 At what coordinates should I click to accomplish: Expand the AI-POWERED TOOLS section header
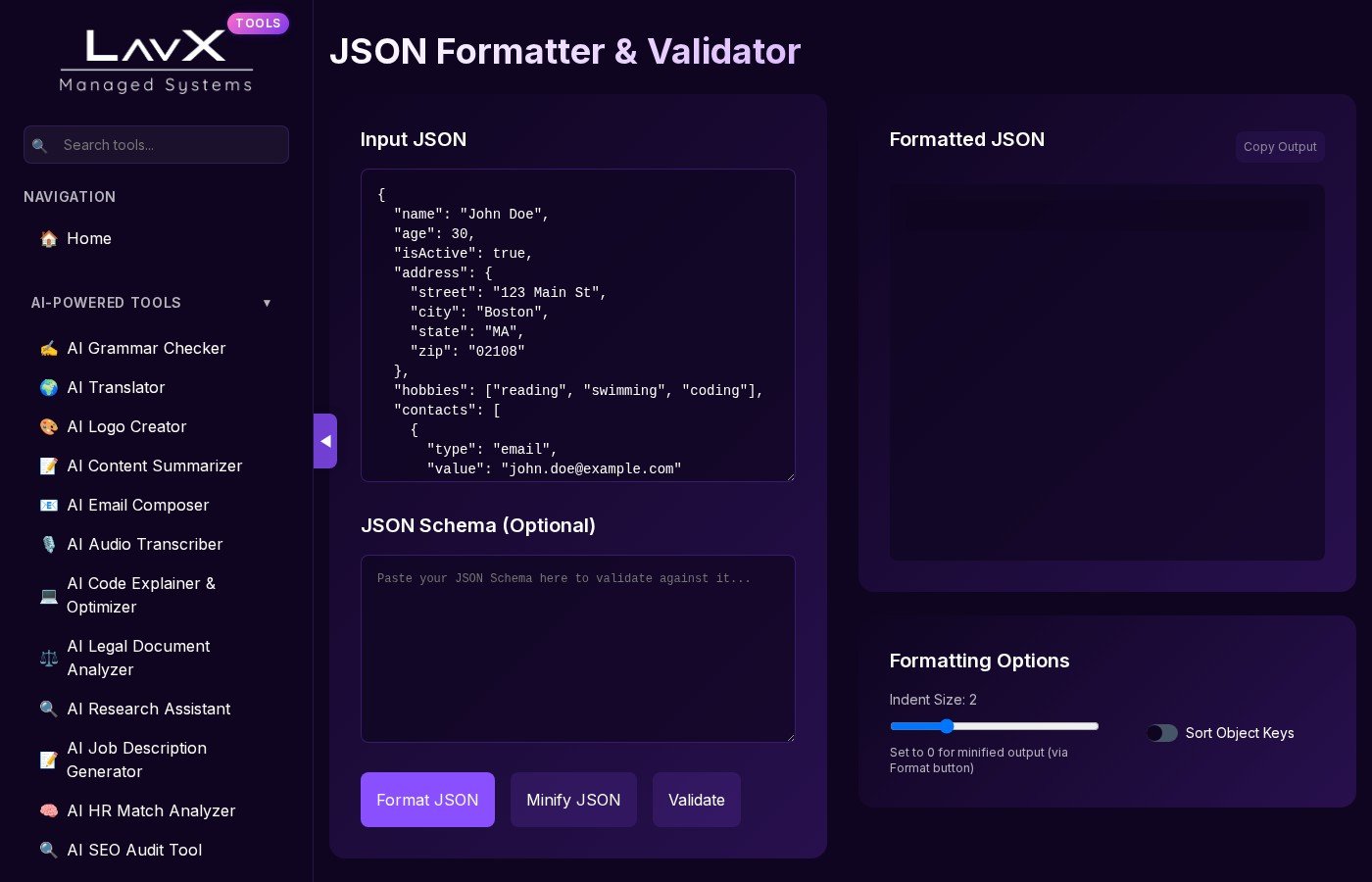pyautogui.click(x=106, y=303)
